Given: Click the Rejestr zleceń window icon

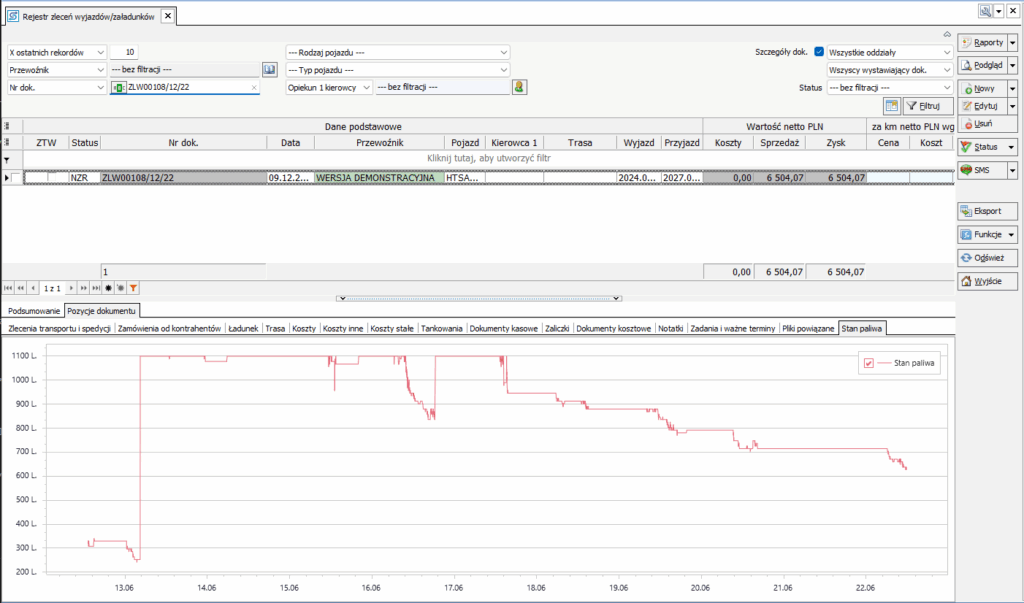Looking at the screenshot, I should point(12,16).
